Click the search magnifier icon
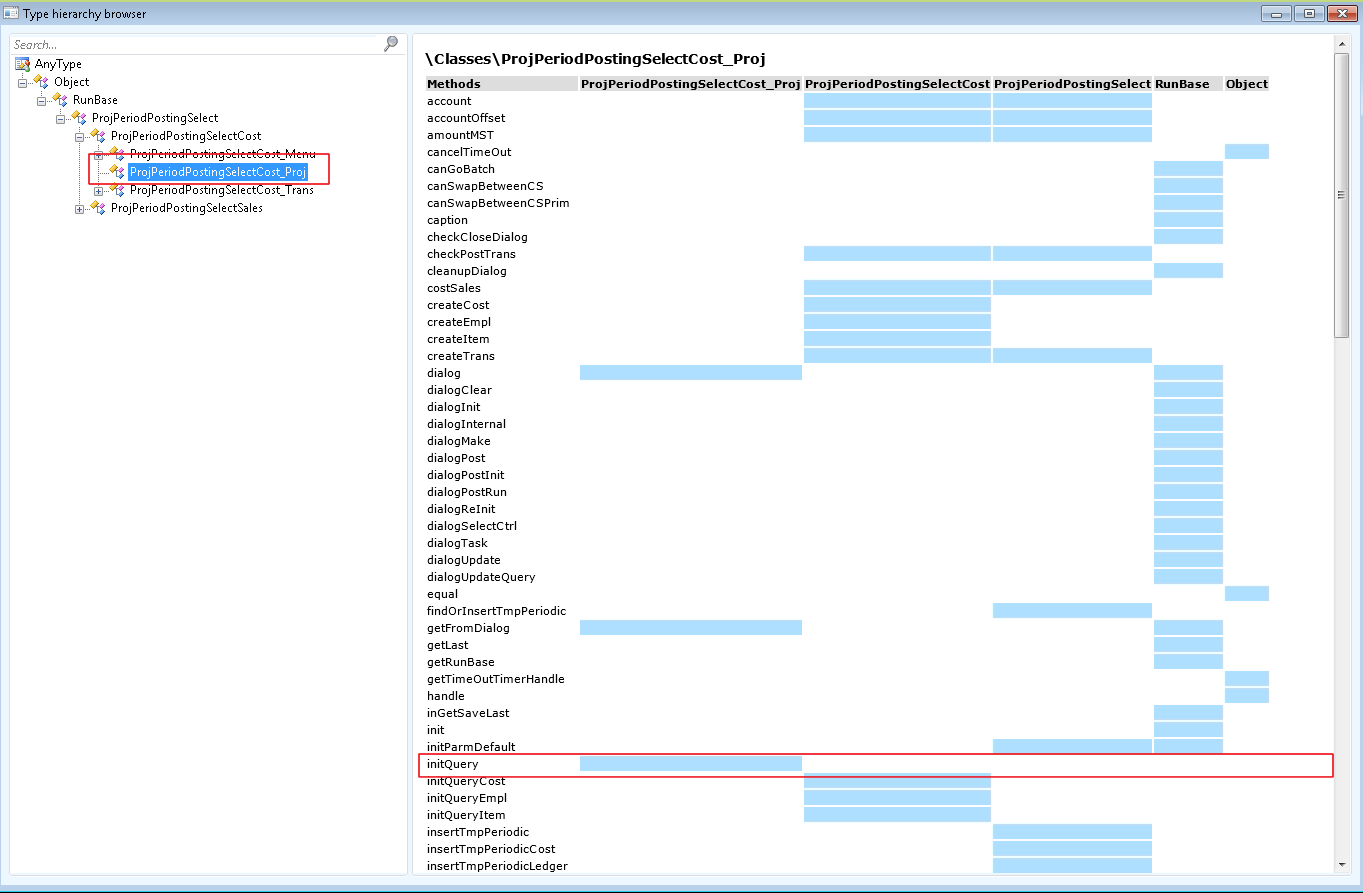 click(x=391, y=44)
